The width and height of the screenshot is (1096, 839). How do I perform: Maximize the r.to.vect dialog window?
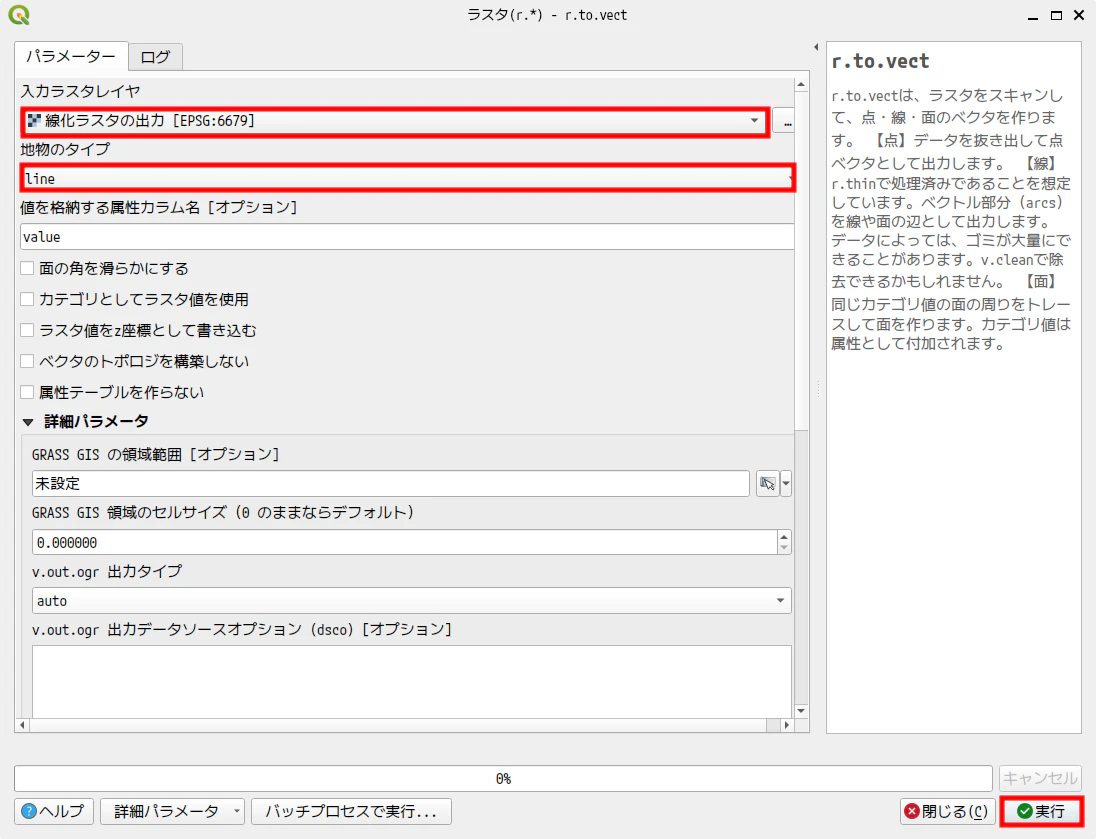click(x=1056, y=15)
